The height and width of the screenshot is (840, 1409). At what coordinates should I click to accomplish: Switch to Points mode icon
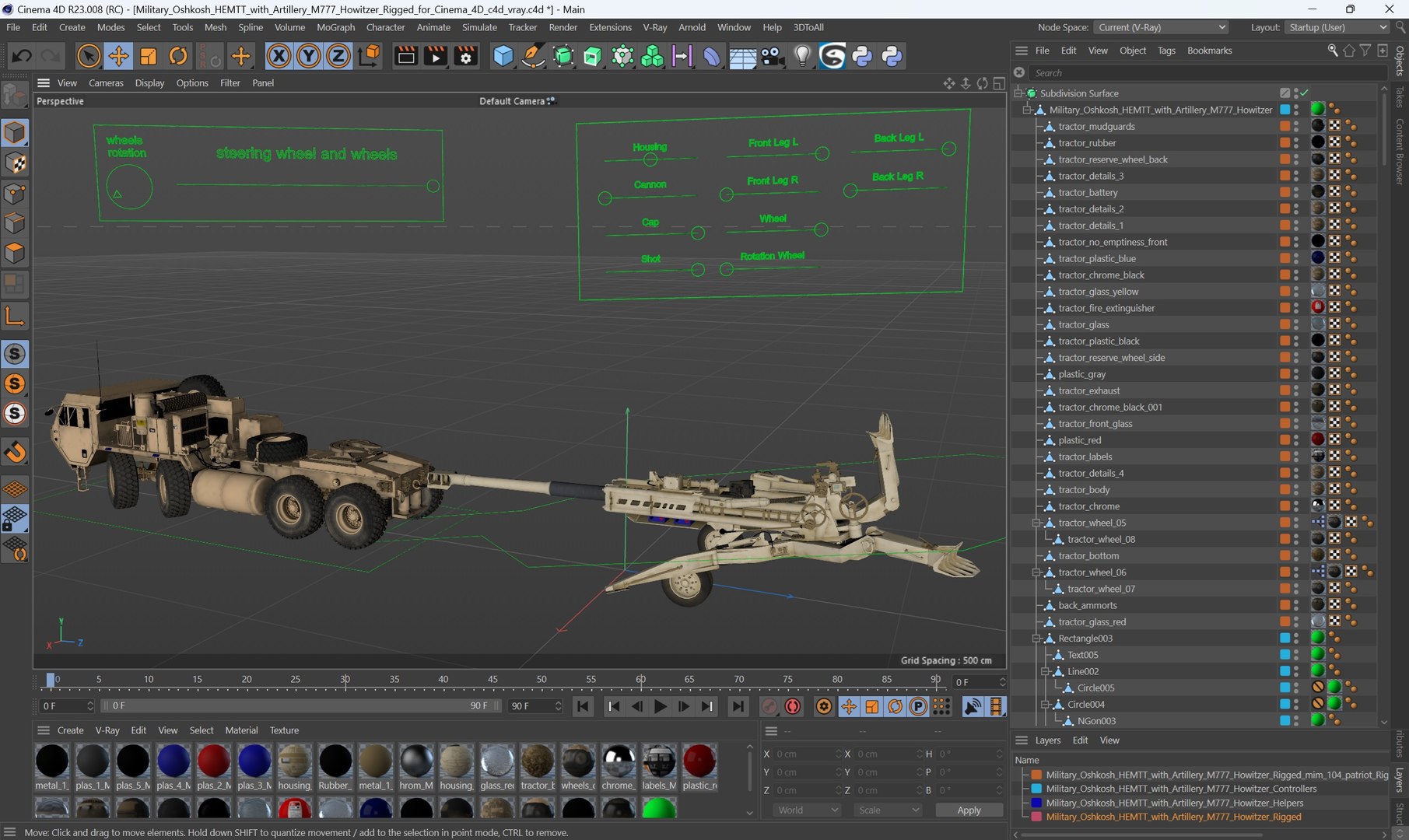tap(15, 194)
